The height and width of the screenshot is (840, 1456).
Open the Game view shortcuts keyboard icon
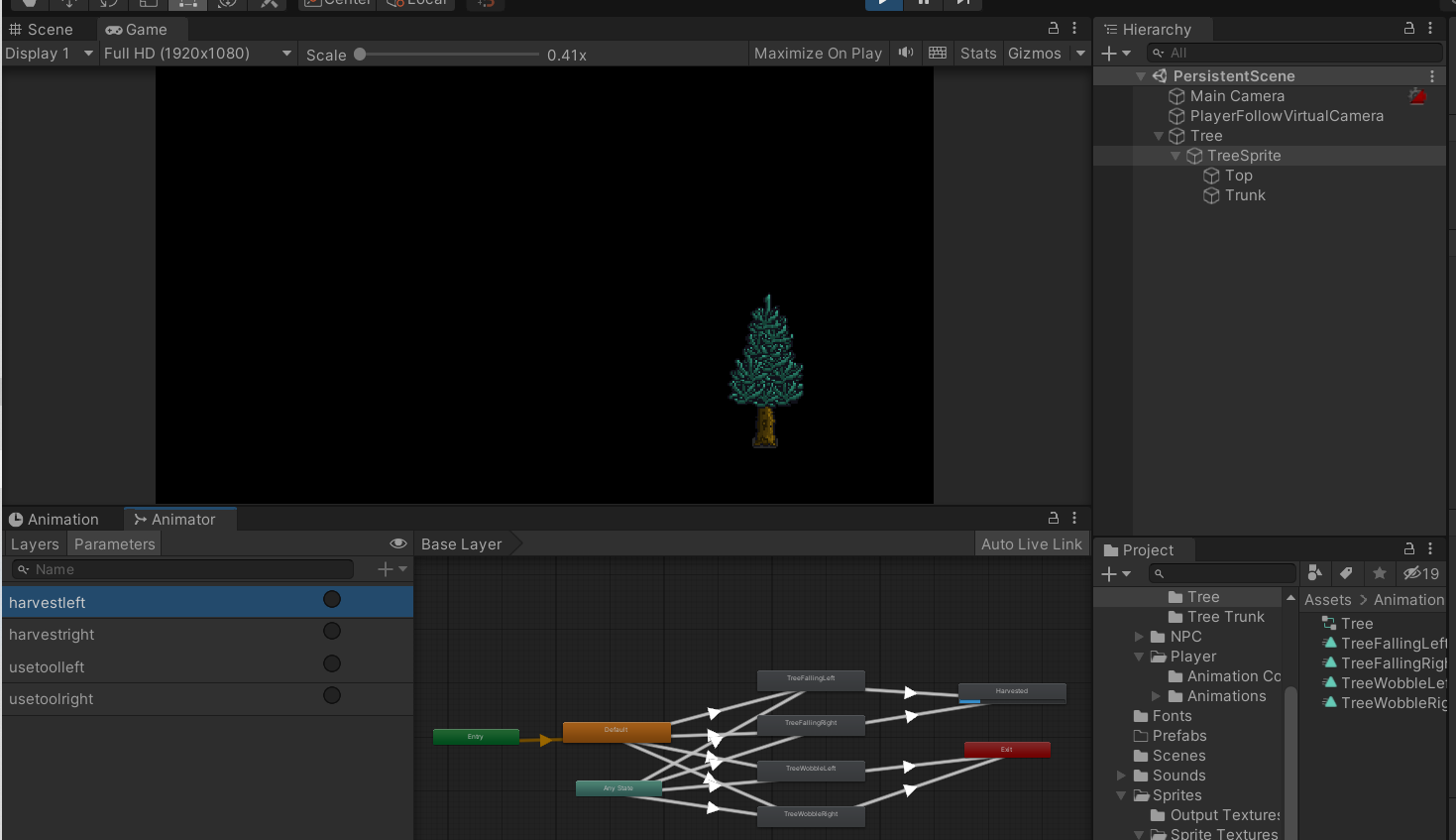coord(938,53)
